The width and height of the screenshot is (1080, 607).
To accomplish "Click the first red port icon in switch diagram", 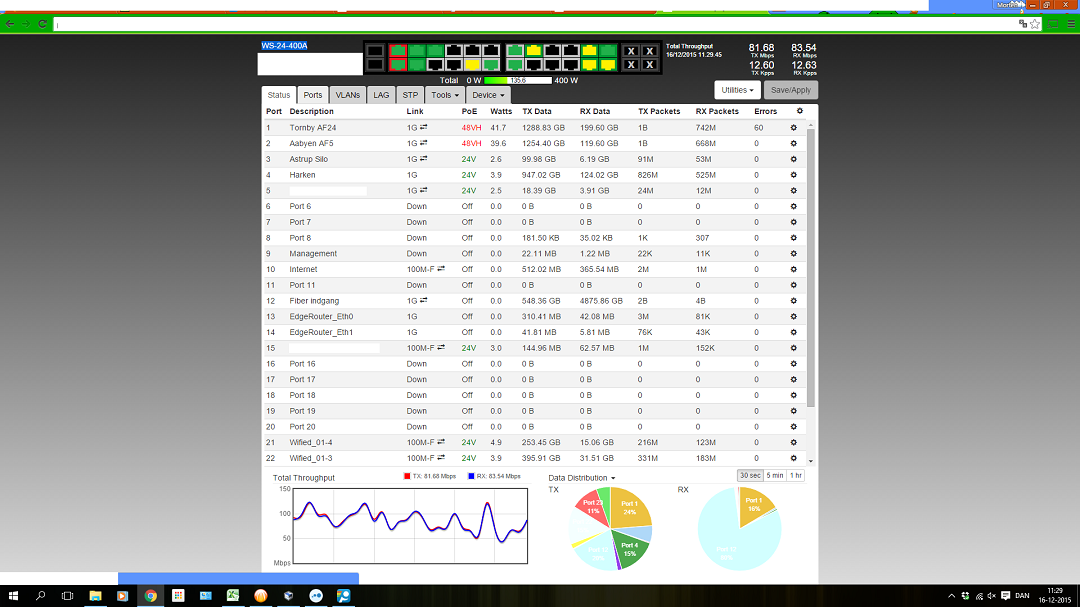I will (x=398, y=50).
